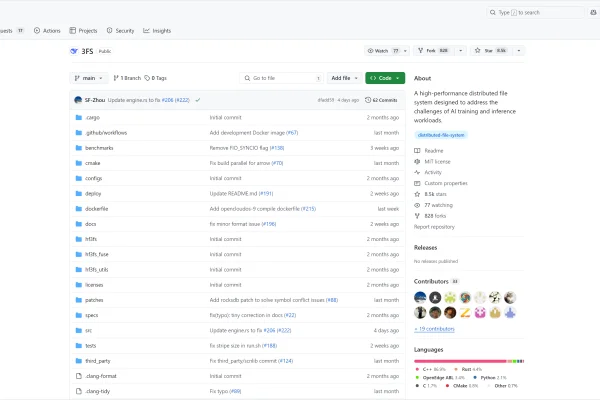This screenshot has height=400, width=600.
Task: Open the Releases heading link
Action: (426, 248)
